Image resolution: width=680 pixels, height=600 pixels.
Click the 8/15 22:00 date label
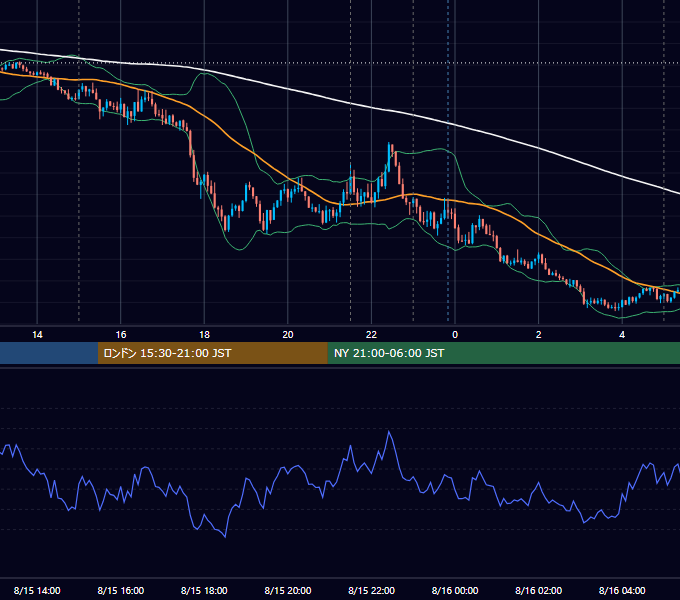pos(372,590)
